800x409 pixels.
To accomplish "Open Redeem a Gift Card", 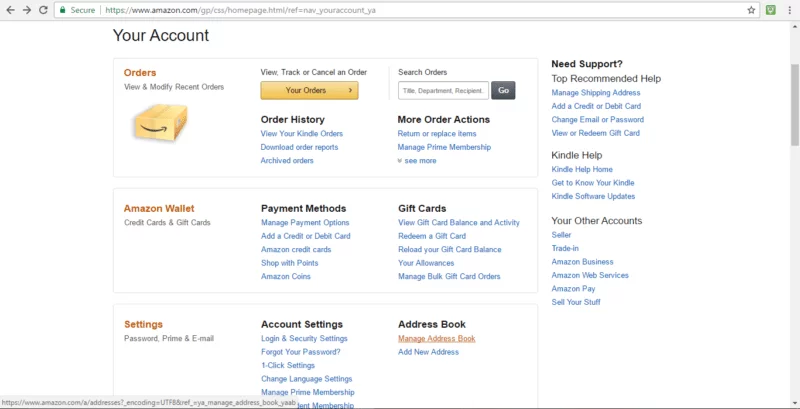I will pyautogui.click(x=432, y=236).
